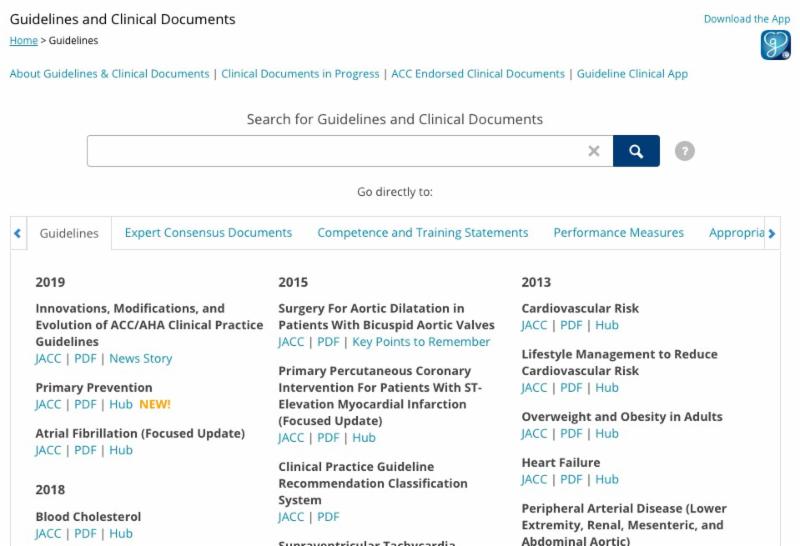Open the help question mark icon
This screenshot has height=546, width=800.
tap(684, 151)
